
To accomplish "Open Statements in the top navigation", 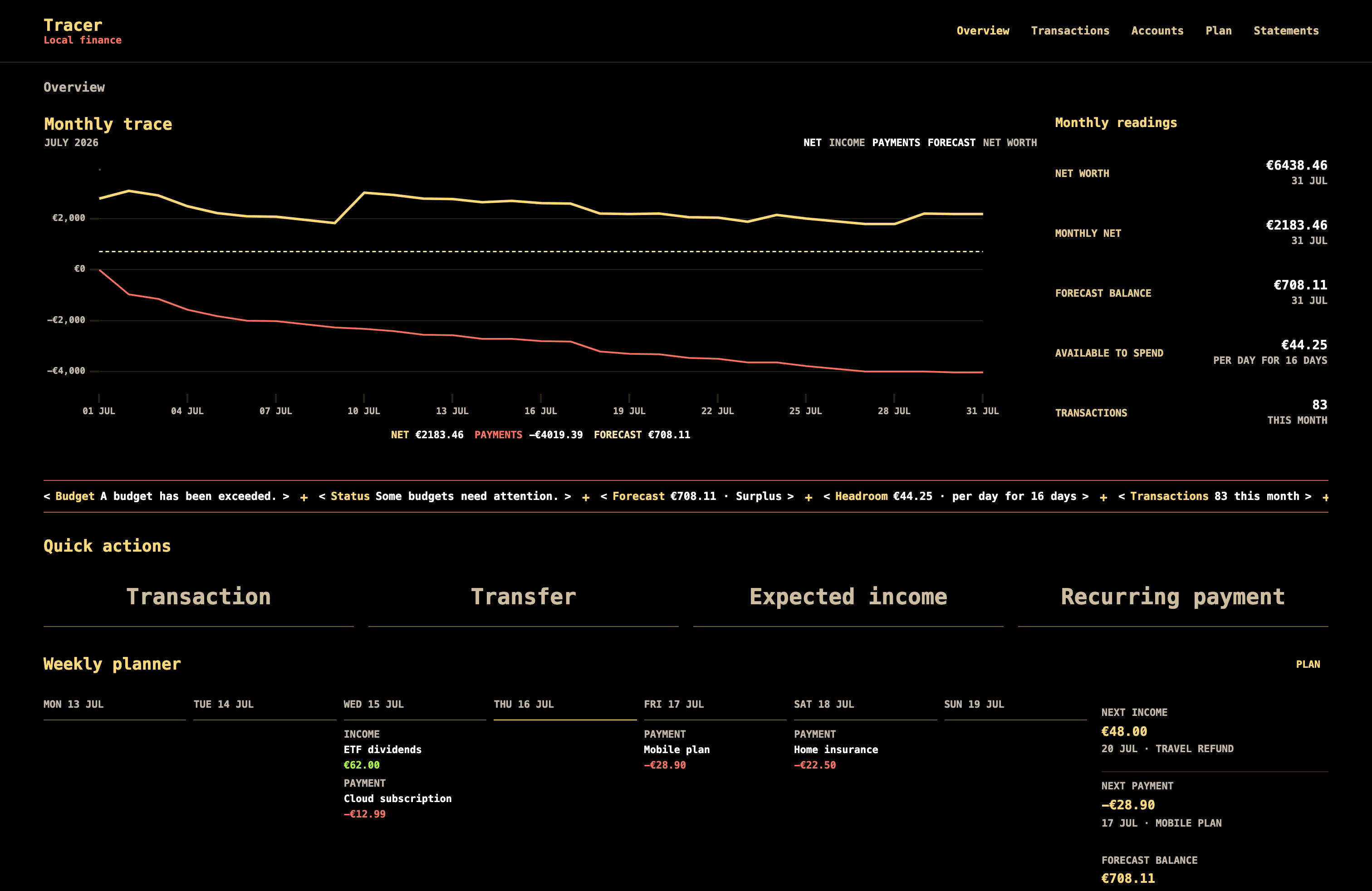I will 1285,30.
